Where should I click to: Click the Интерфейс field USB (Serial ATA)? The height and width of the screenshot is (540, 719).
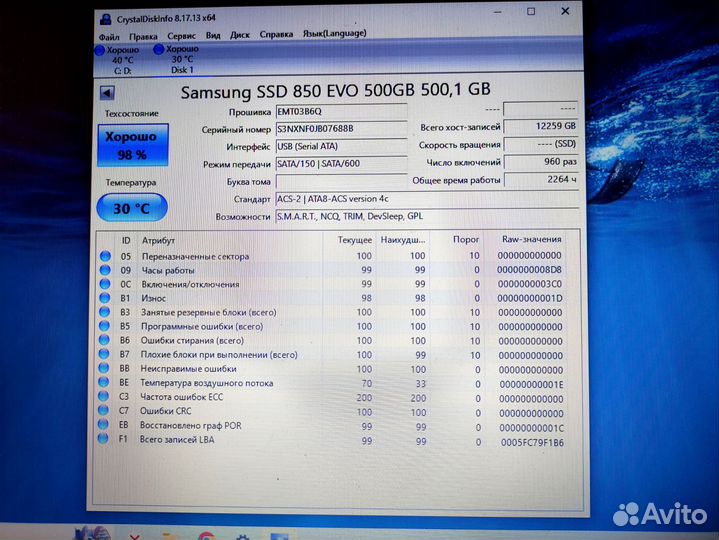click(x=341, y=146)
